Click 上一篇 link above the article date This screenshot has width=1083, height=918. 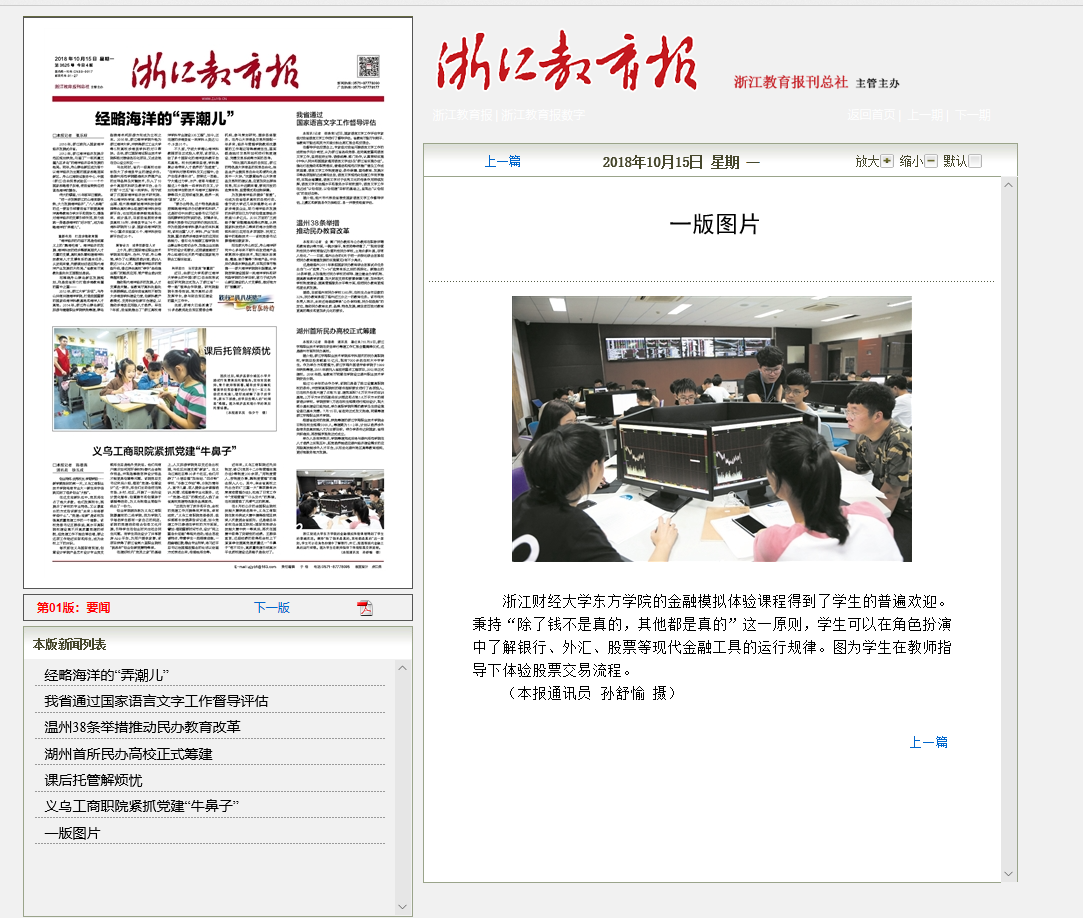(x=502, y=162)
